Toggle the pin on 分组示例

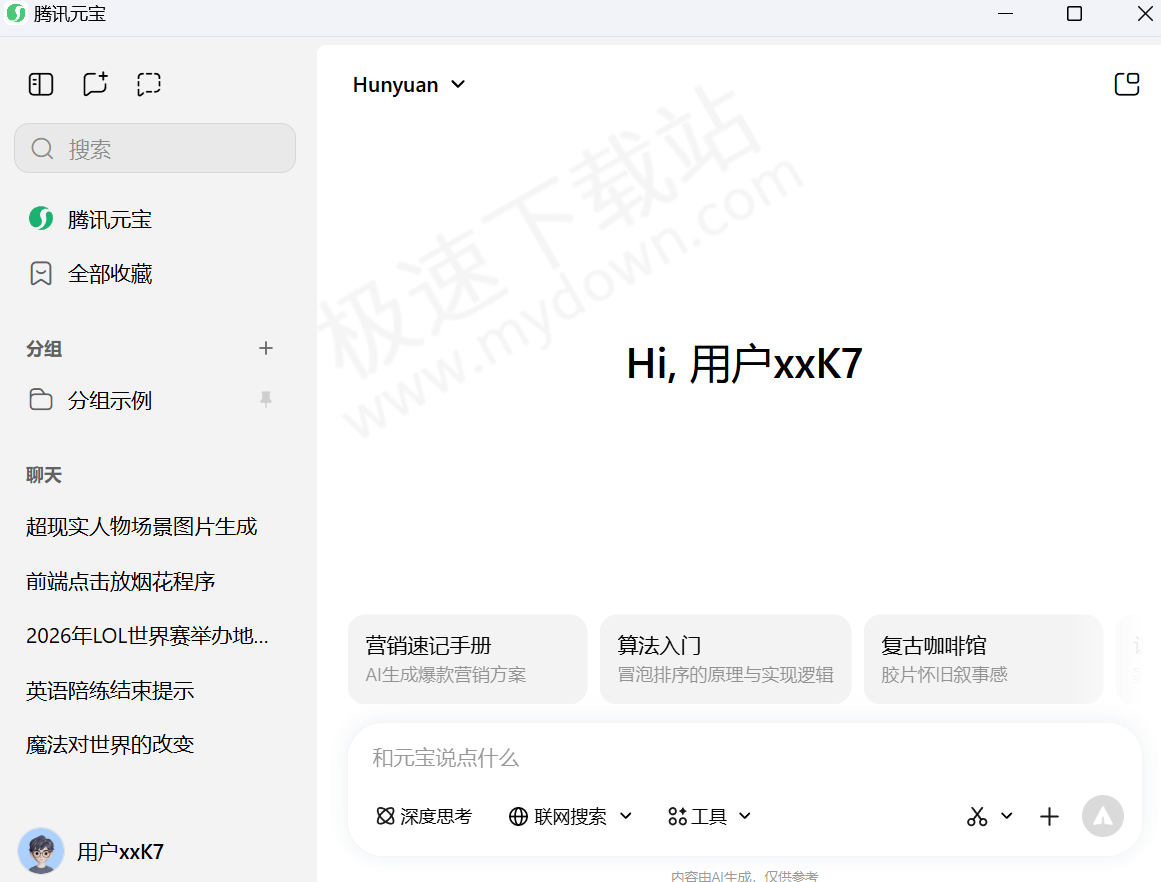click(x=266, y=400)
